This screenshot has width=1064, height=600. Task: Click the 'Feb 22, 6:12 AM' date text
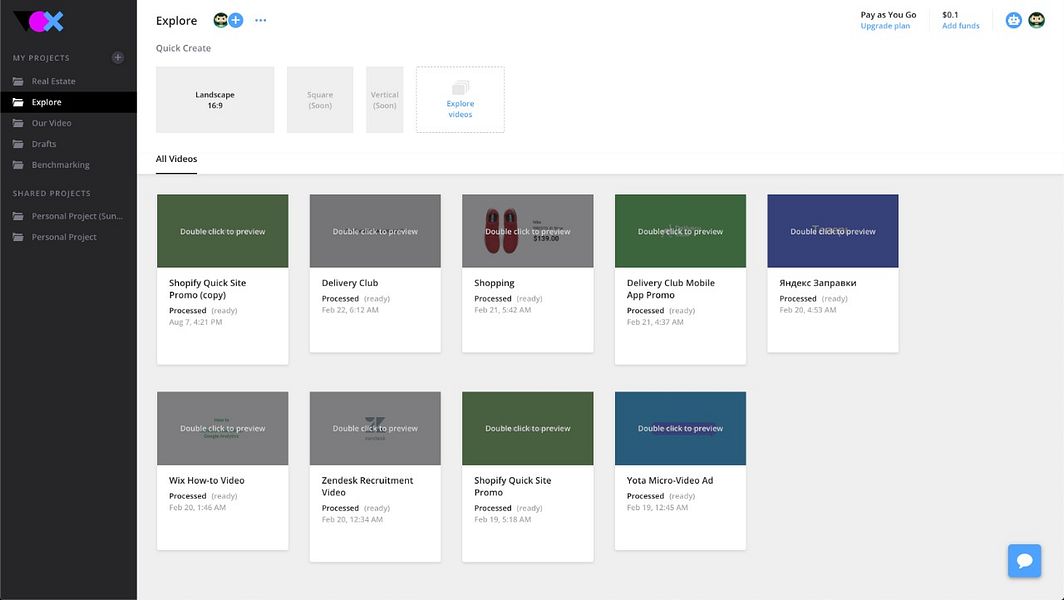click(350, 310)
